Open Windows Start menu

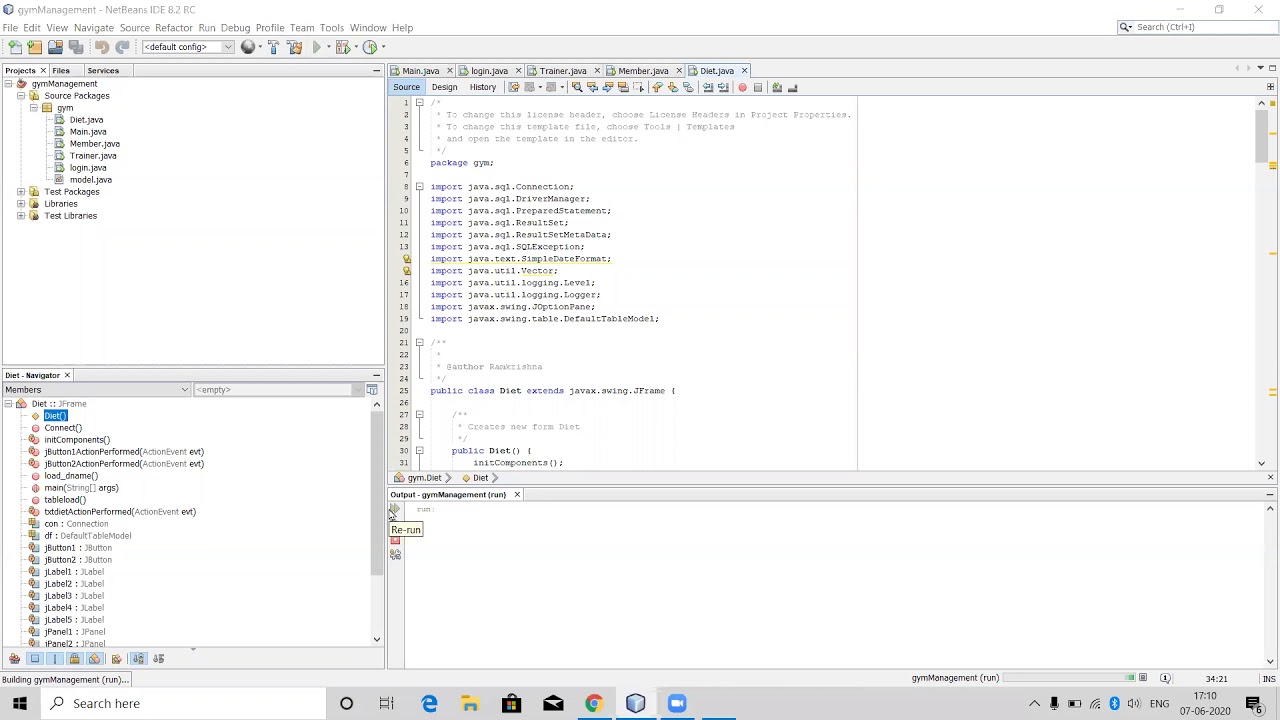click(19, 703)
